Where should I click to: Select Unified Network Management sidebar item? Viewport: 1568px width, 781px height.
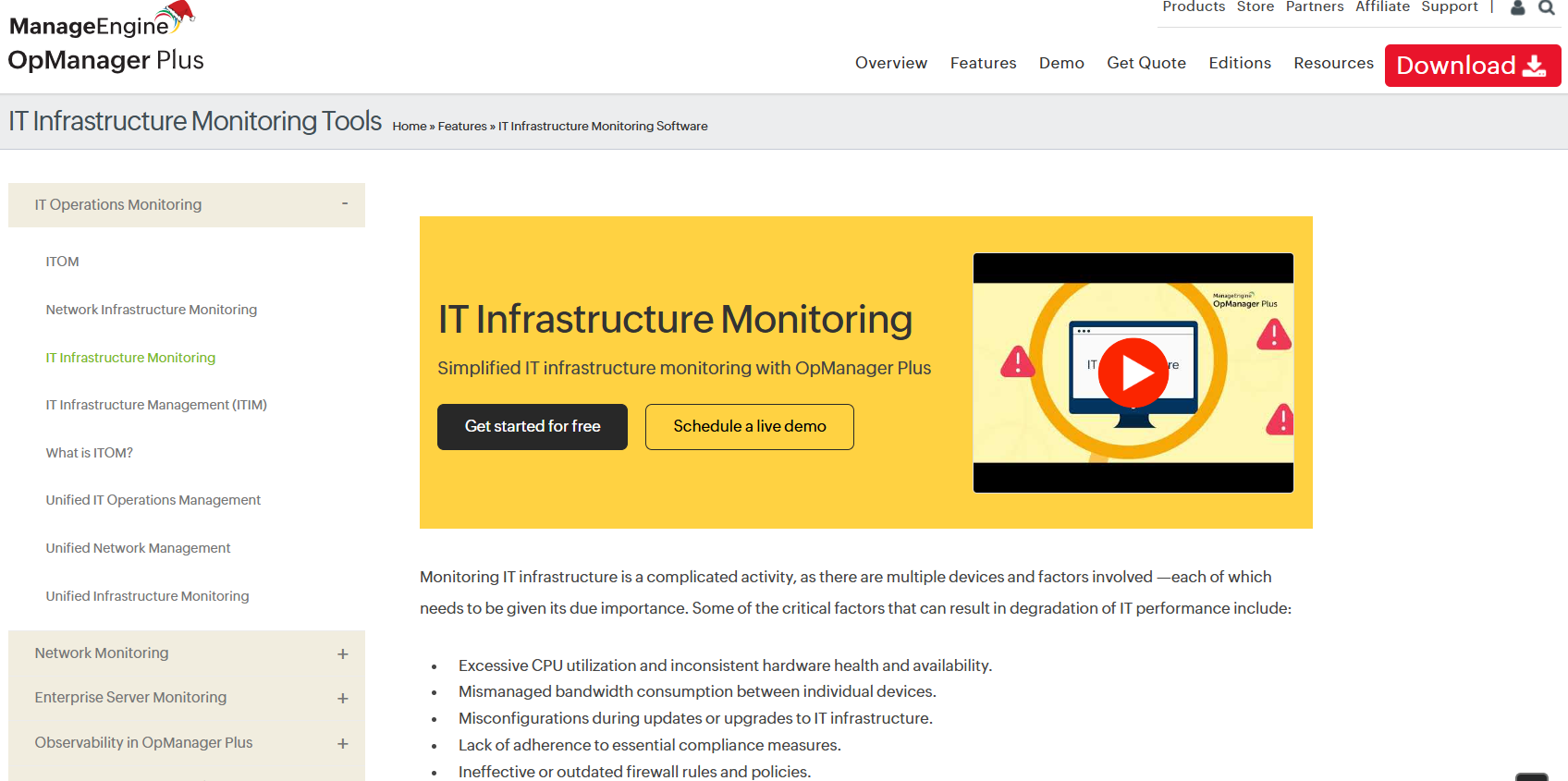click(x=139, y=548)
